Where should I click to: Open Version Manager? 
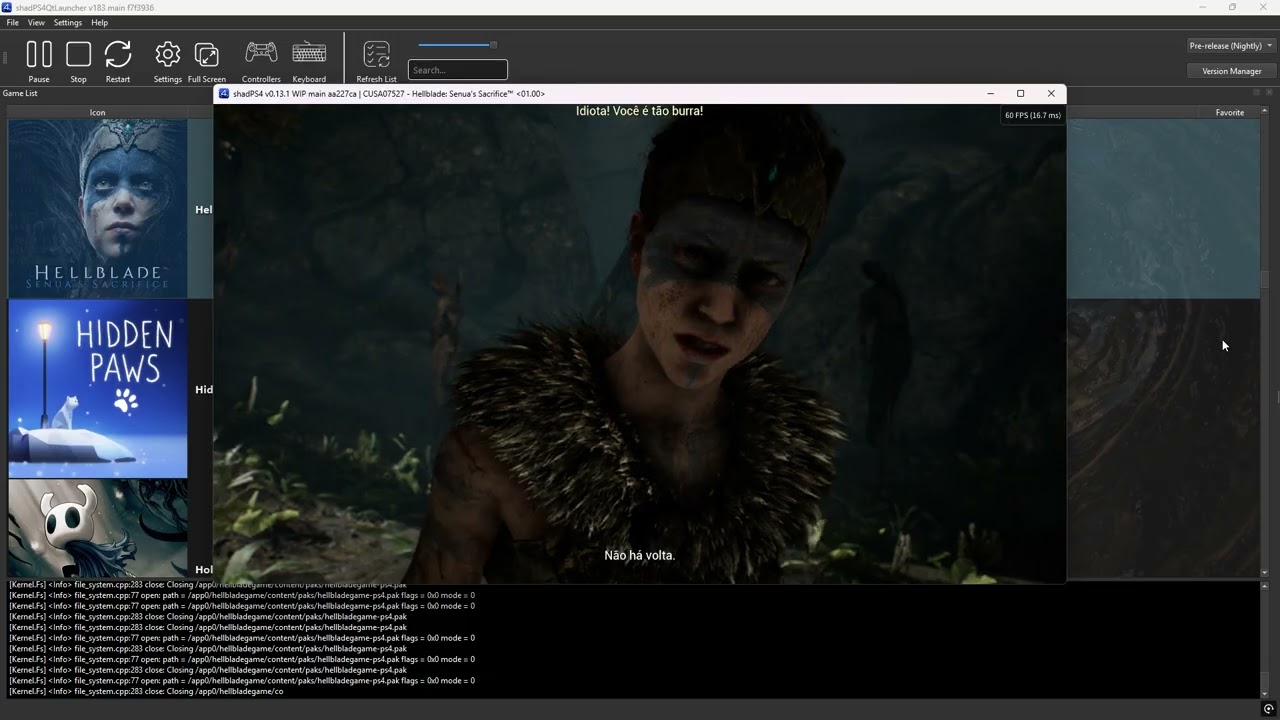(1231, 71)
